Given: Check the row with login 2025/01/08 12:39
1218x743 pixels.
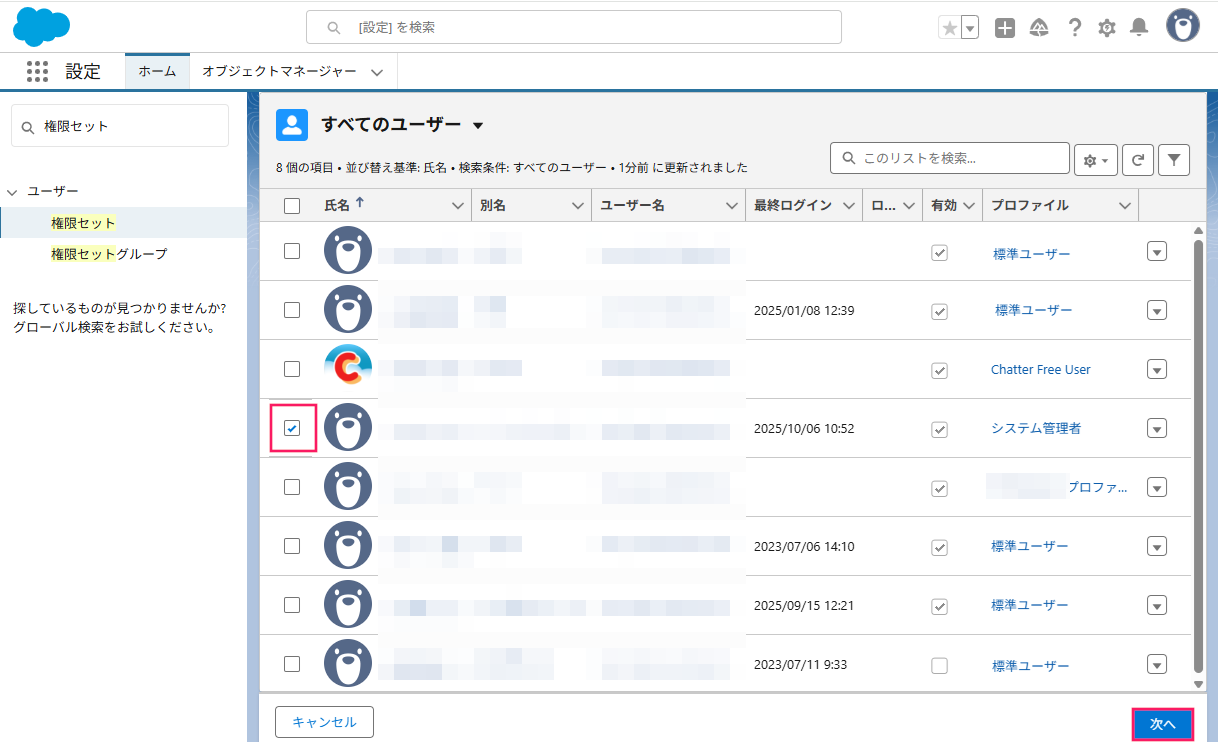Looking at the screenshot, I should (x=292, y=310).
